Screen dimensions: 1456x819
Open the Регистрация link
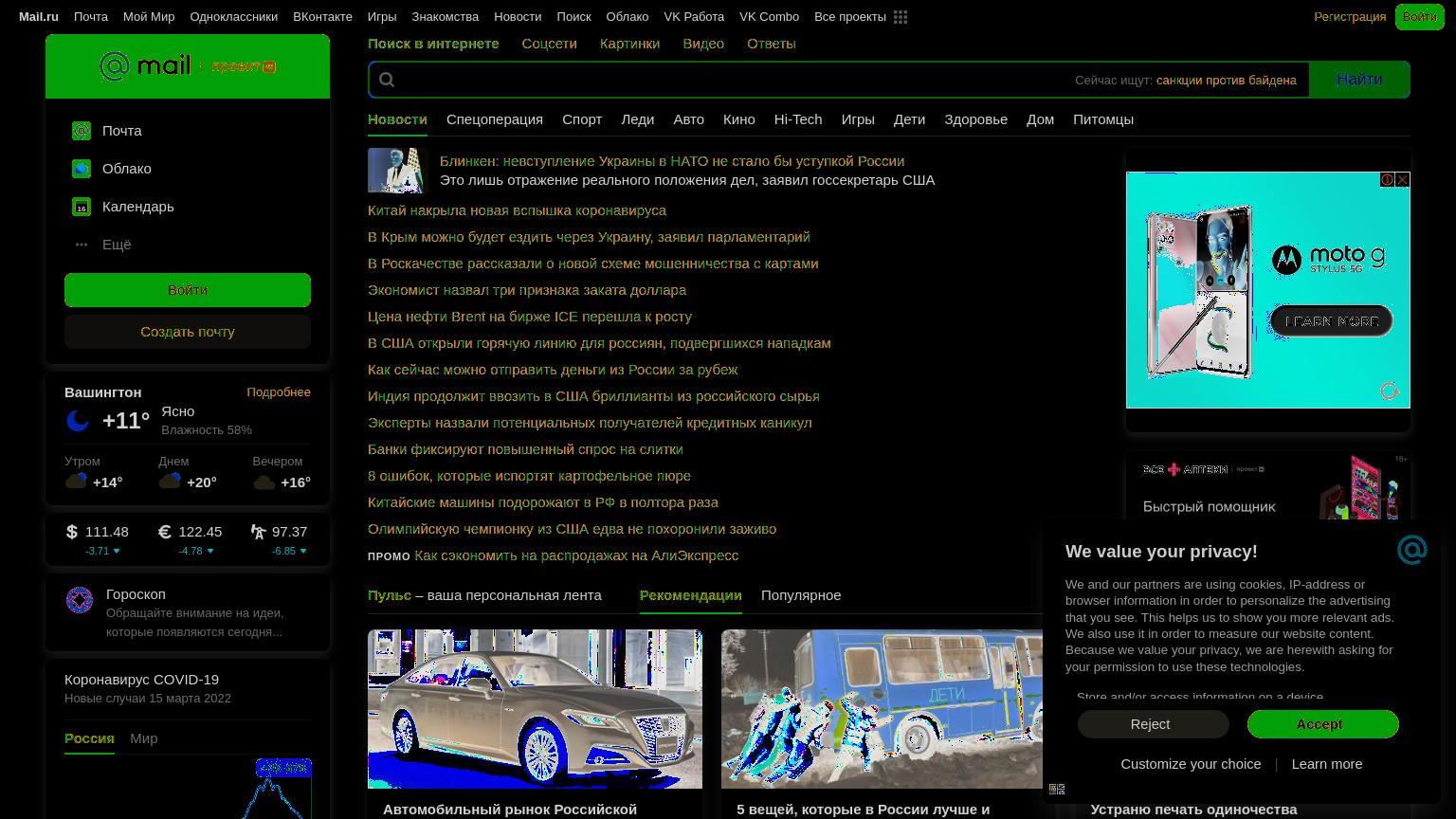point(1350,17)
